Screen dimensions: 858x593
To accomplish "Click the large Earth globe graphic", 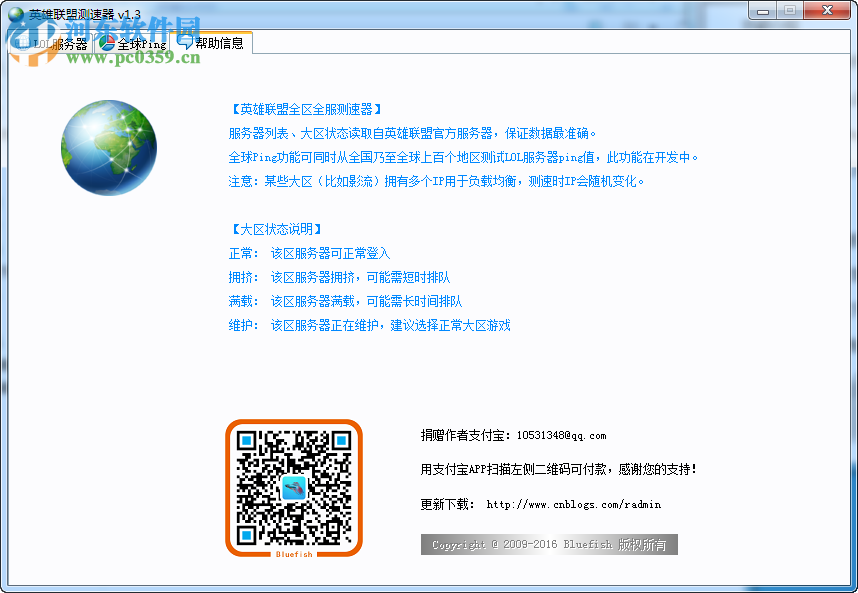I will click(x=108, y=146).
